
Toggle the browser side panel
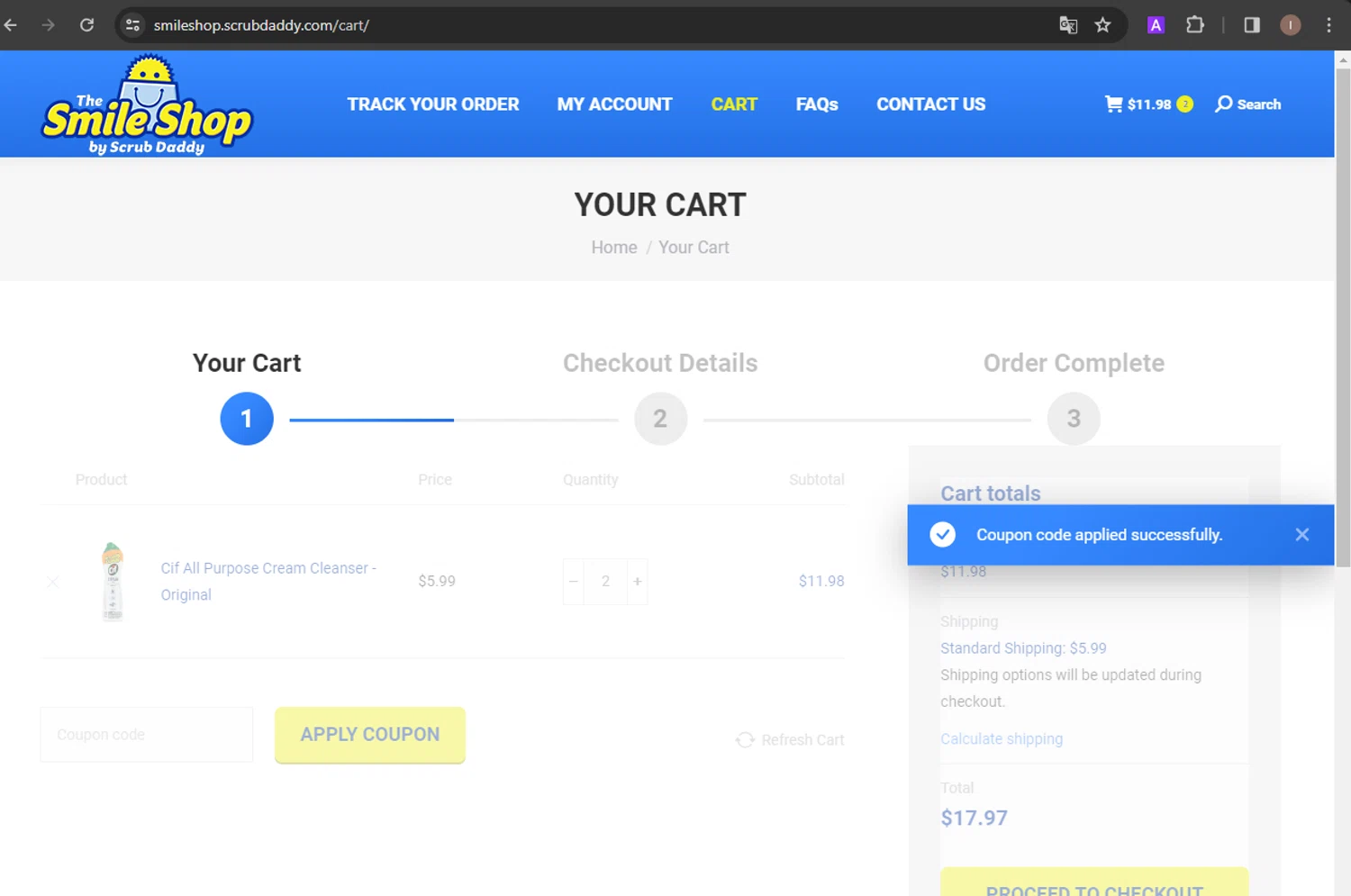coord(1252,25)
